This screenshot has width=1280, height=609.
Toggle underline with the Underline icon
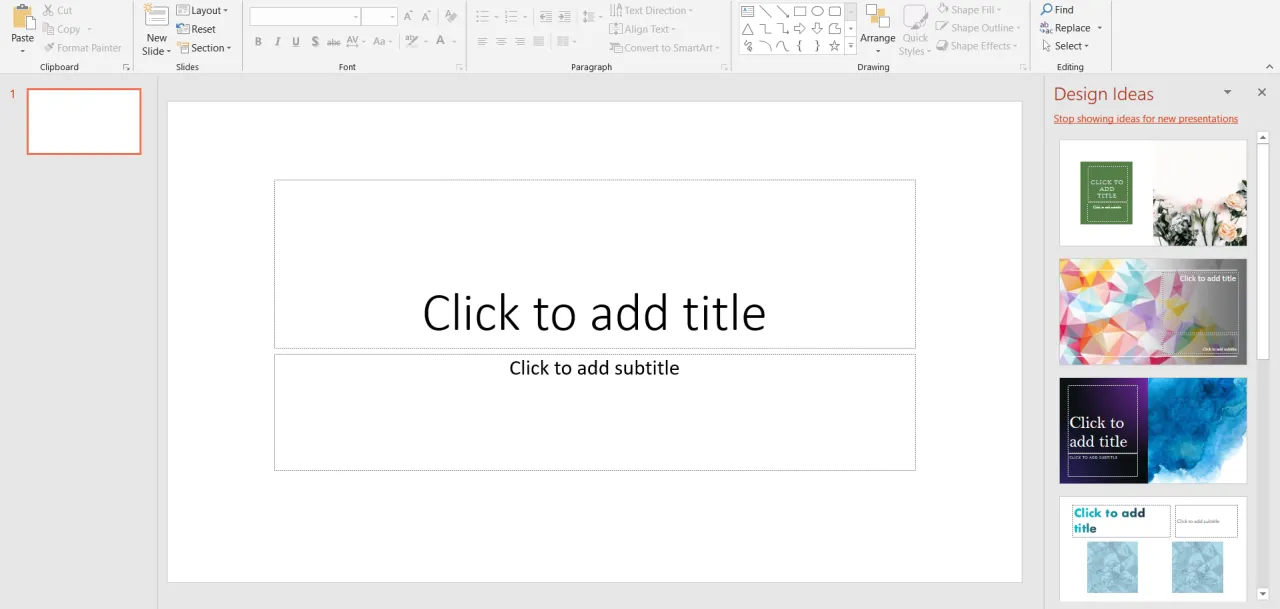point(295,41)
